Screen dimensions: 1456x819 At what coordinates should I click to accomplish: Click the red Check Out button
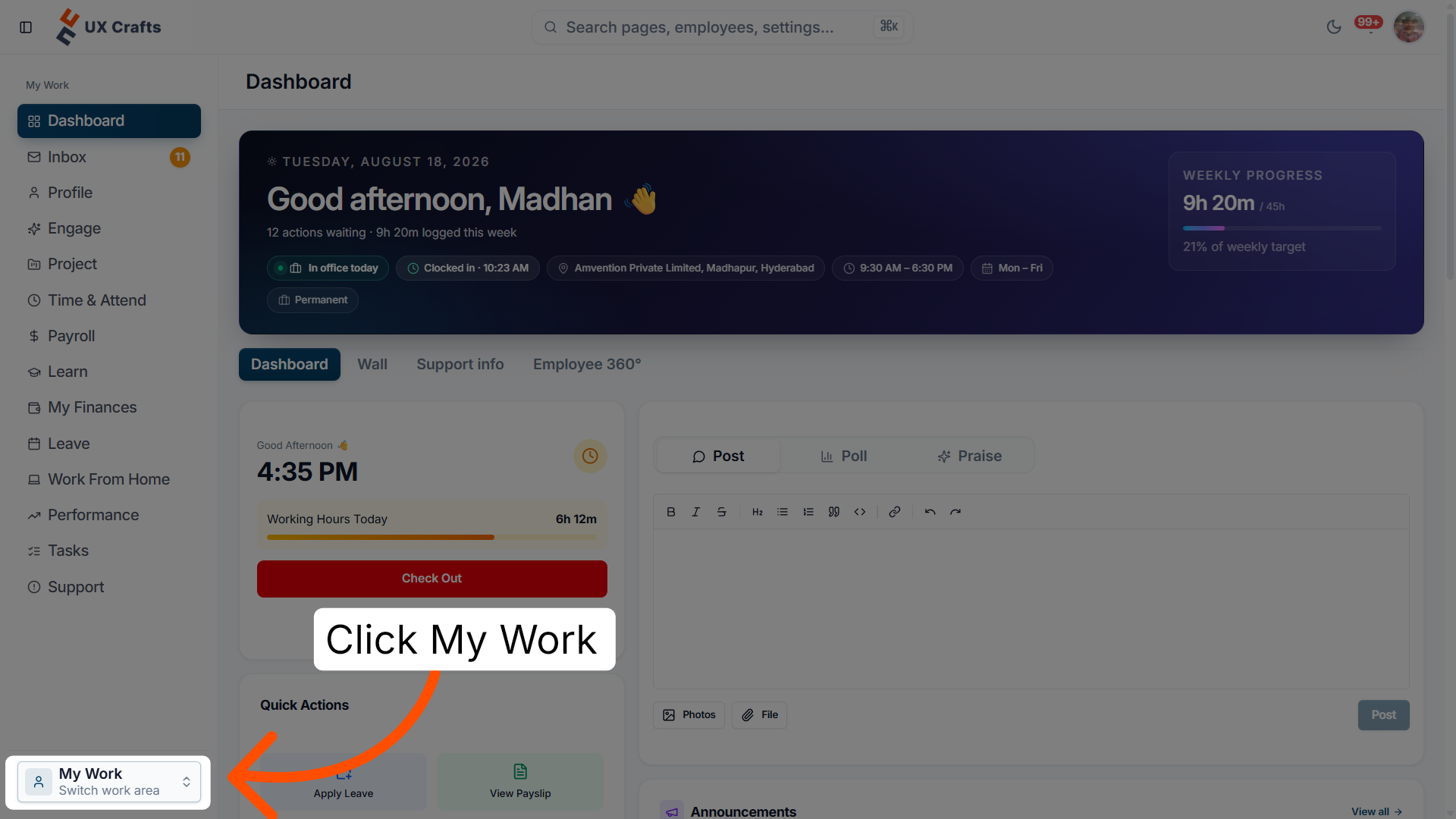pos(432,579)
